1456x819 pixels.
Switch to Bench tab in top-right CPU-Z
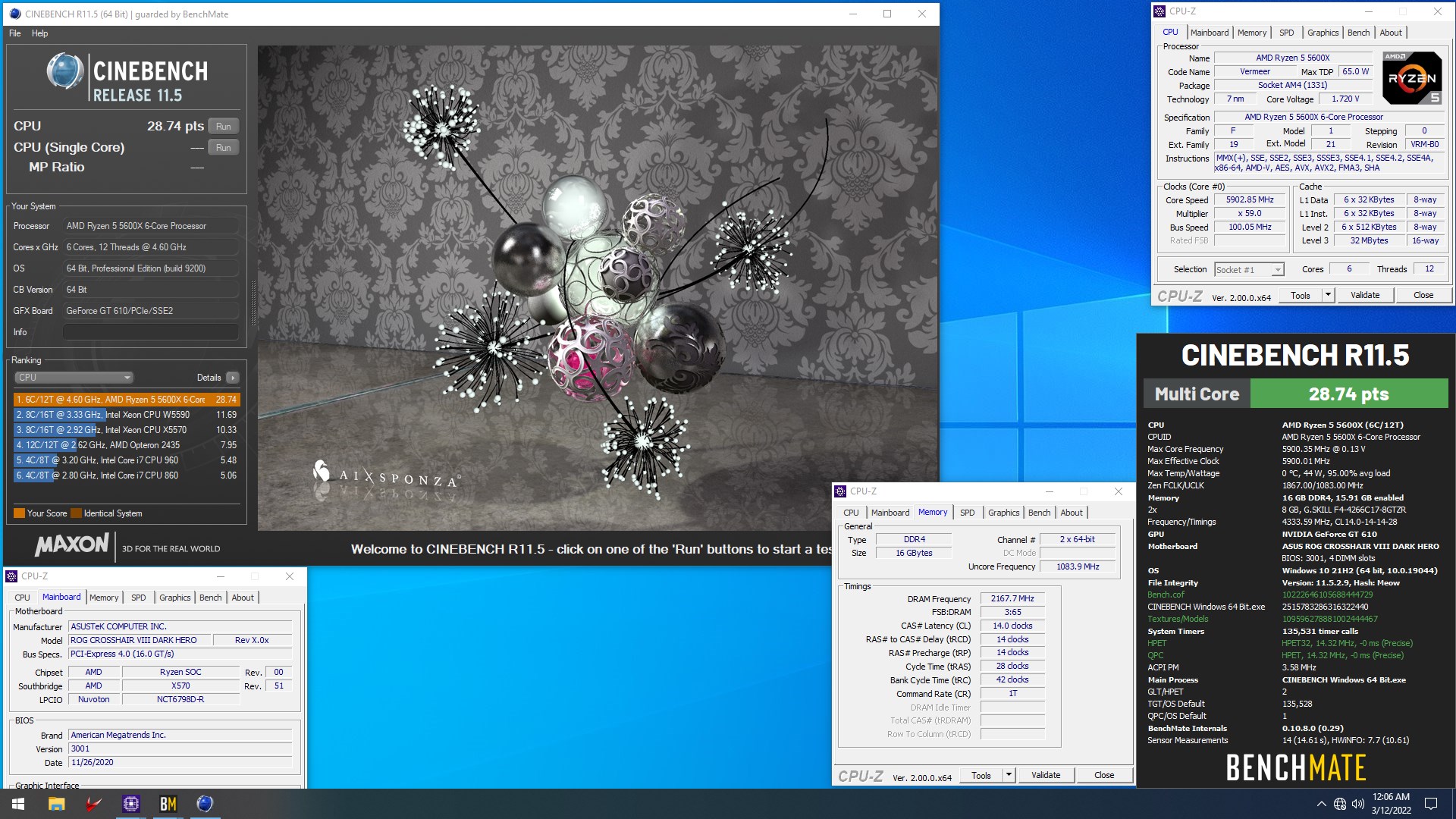click(1358, 33)
